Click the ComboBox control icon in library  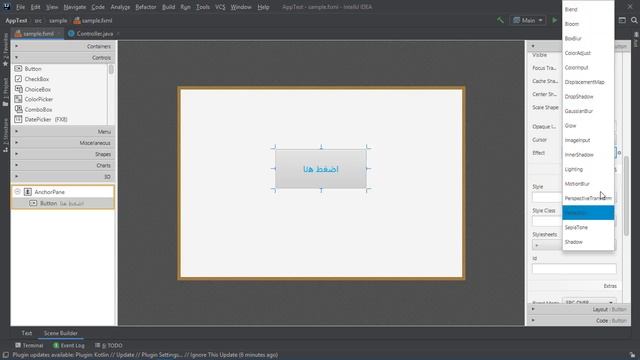point(18,109)
